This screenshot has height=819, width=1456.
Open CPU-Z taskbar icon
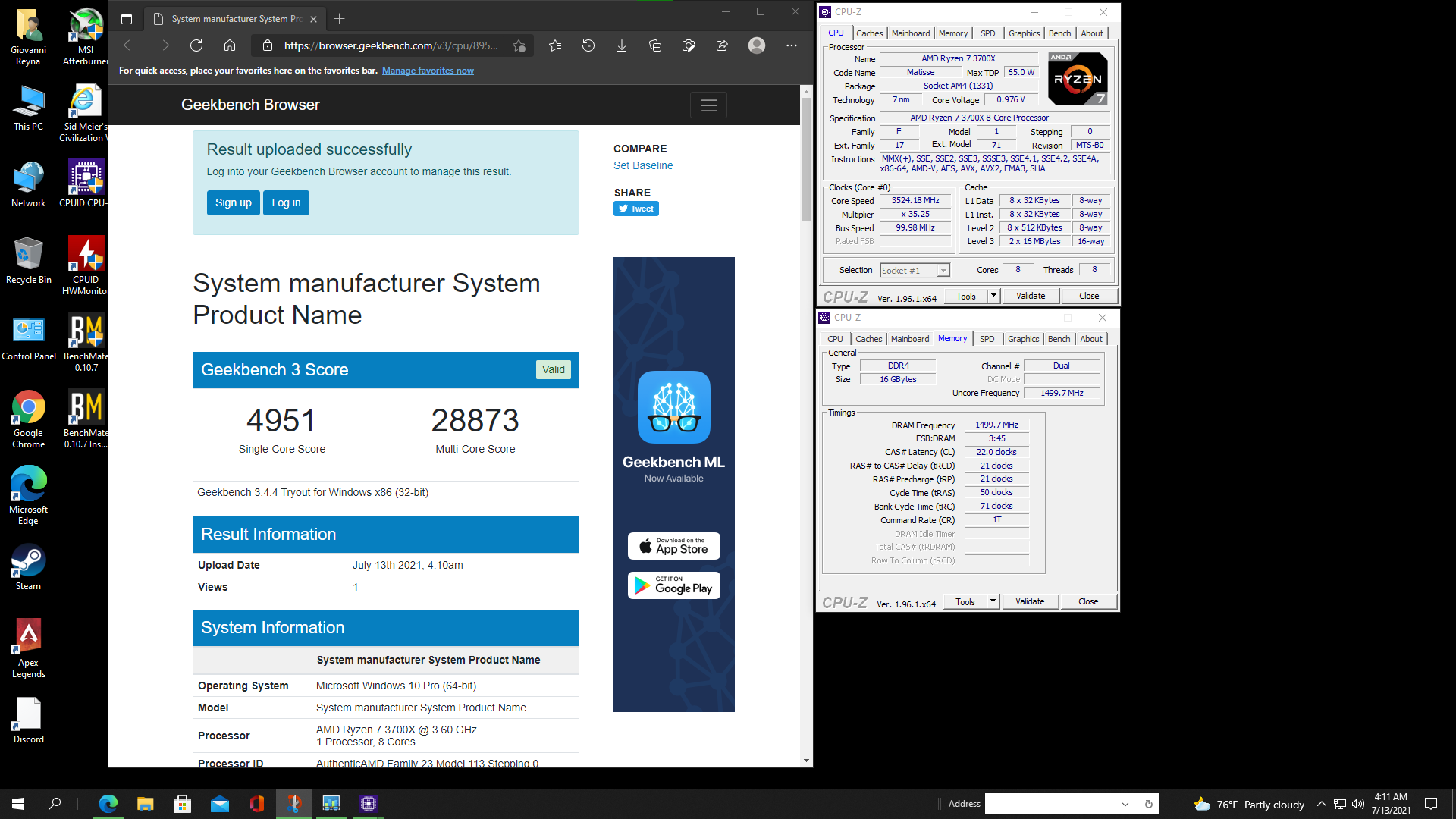tap(369, 804)
